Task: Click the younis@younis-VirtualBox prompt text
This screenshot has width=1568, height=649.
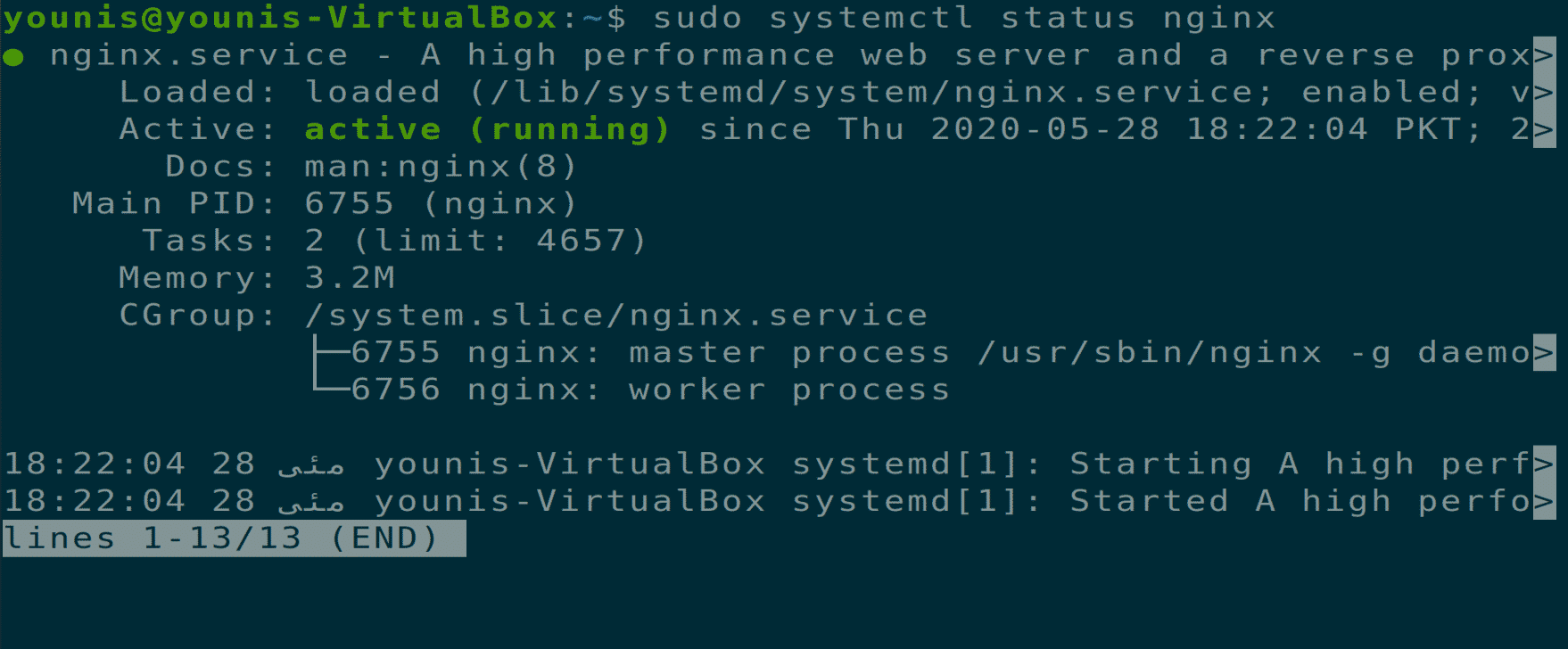Action: [281, 18]
